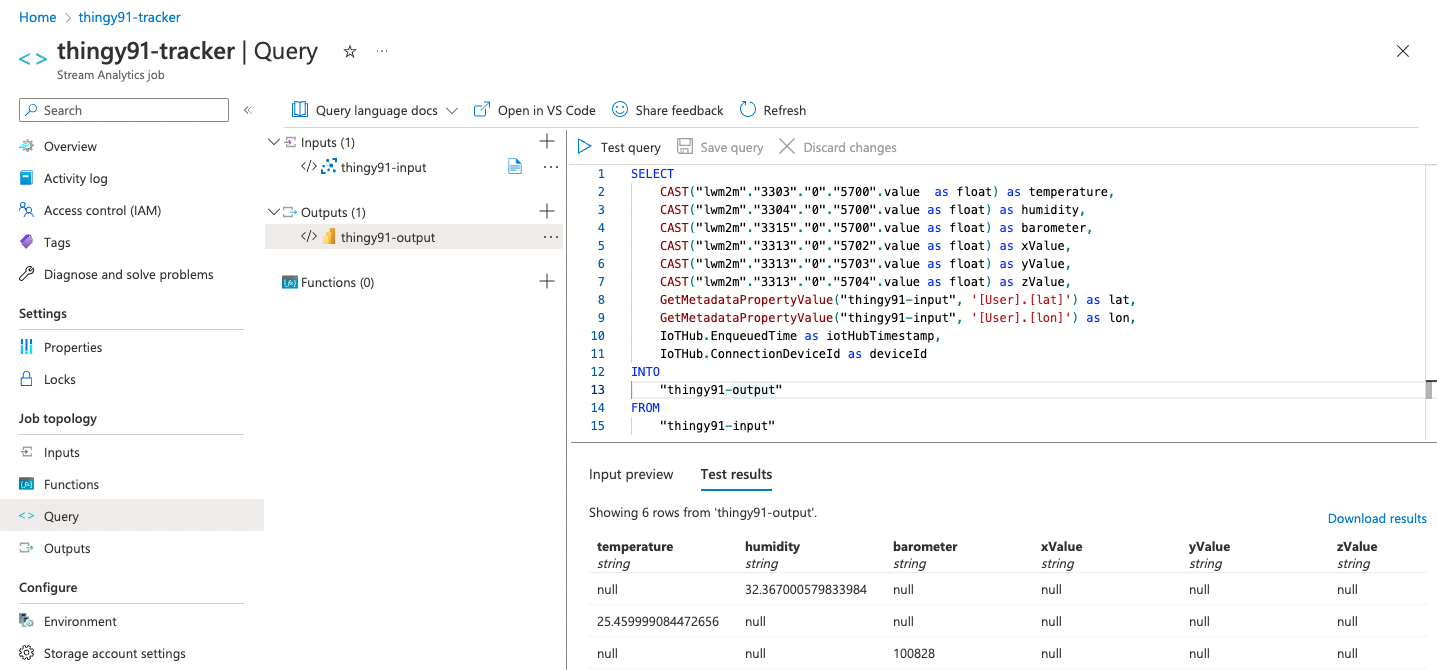Collapse the Inputs (1) tree section
The width and height of the screenshot is (1437, 670).
pyautogui.click(x=274, y=142)
